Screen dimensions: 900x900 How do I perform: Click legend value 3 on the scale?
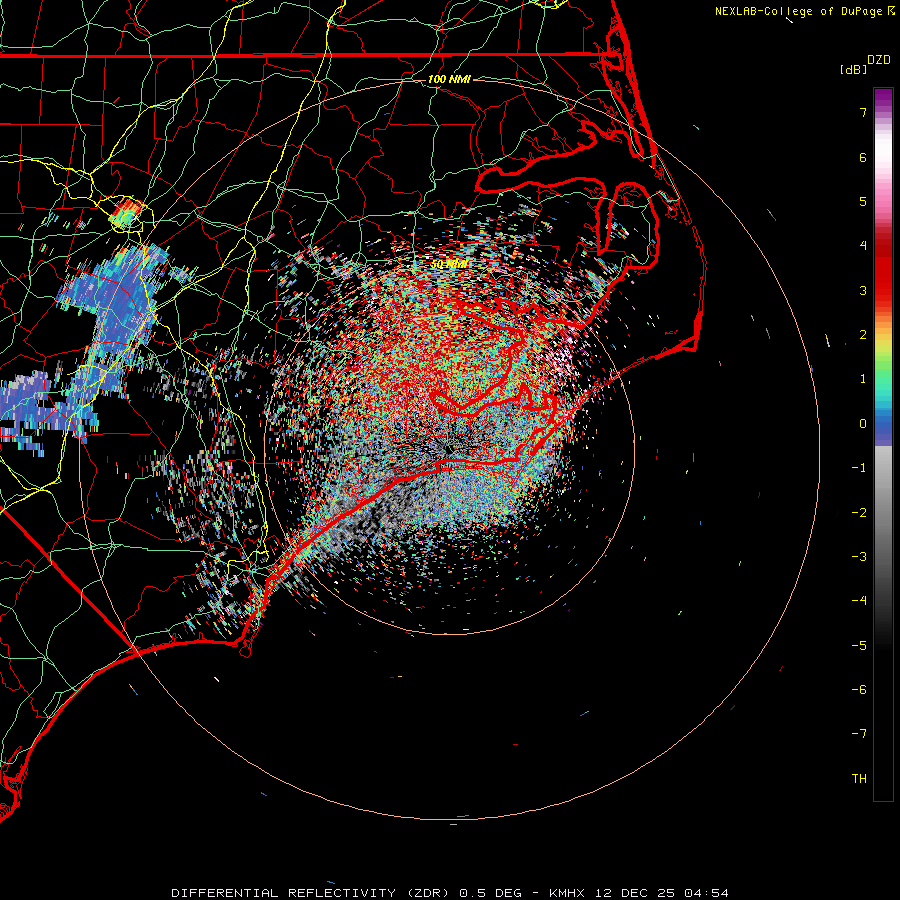(x=863, y=290)
